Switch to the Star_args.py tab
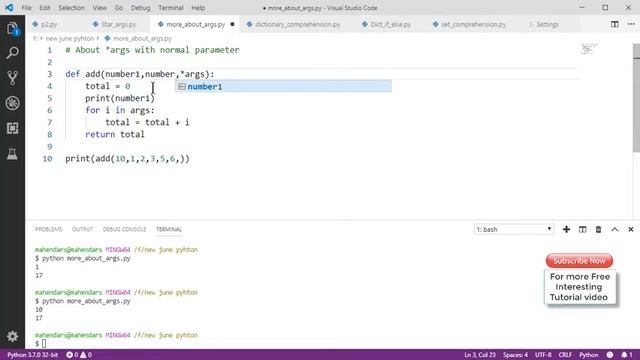Screen dimensions: 640x360 click(118, 24)
